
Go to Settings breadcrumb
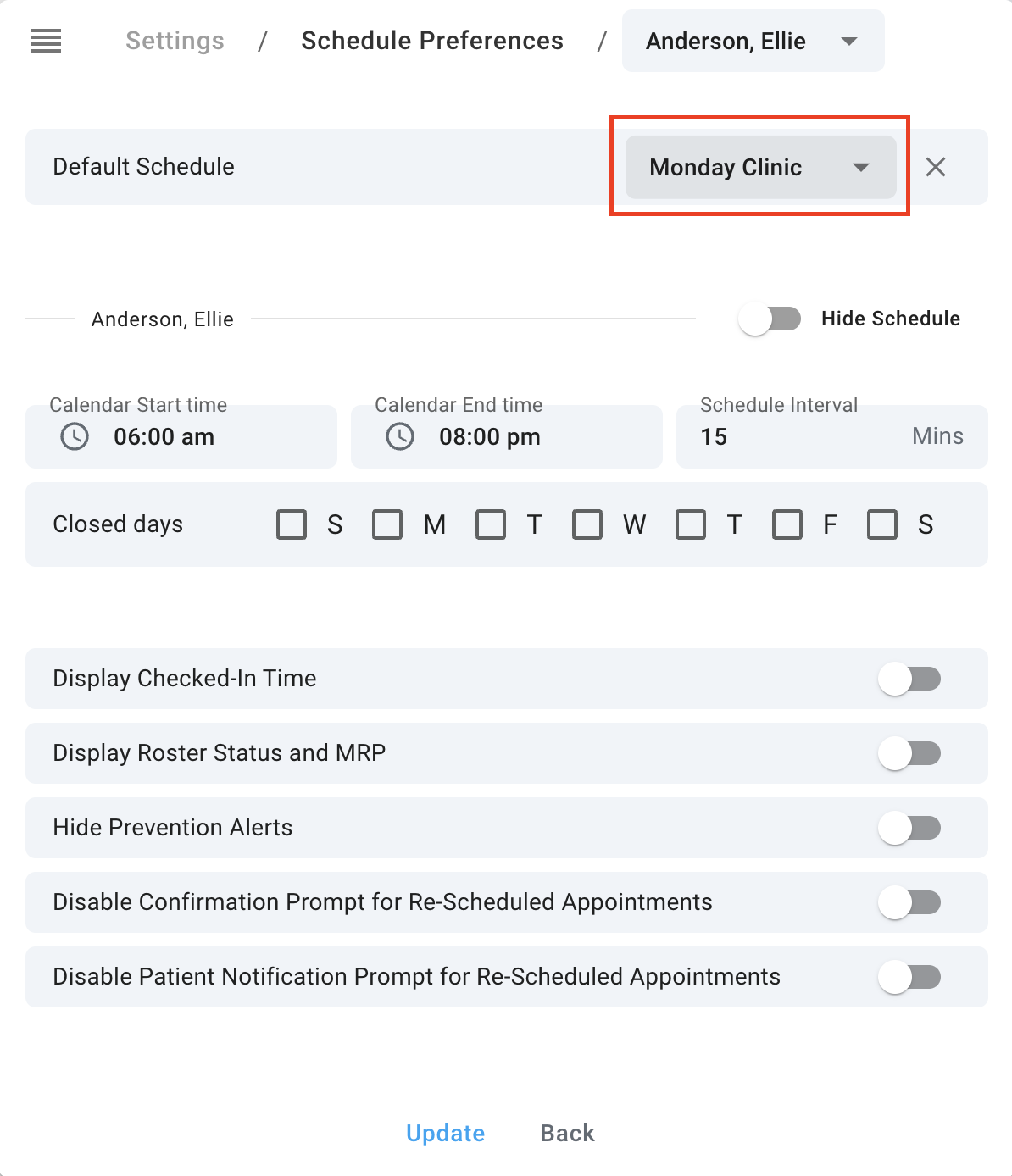(175, 41)
